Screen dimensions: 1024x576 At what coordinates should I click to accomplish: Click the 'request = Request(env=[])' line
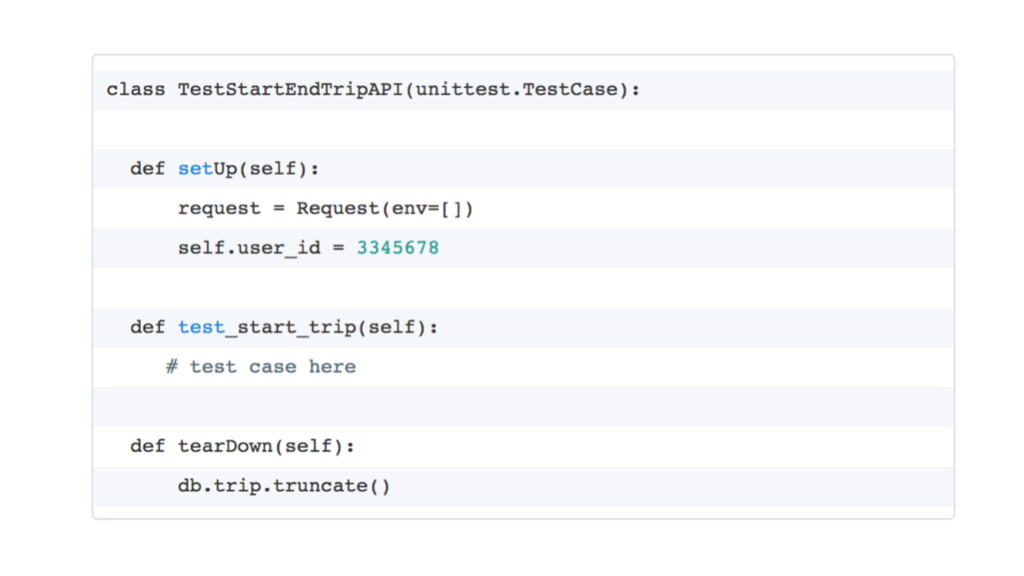pyautogui.click(x=325, y=209)
